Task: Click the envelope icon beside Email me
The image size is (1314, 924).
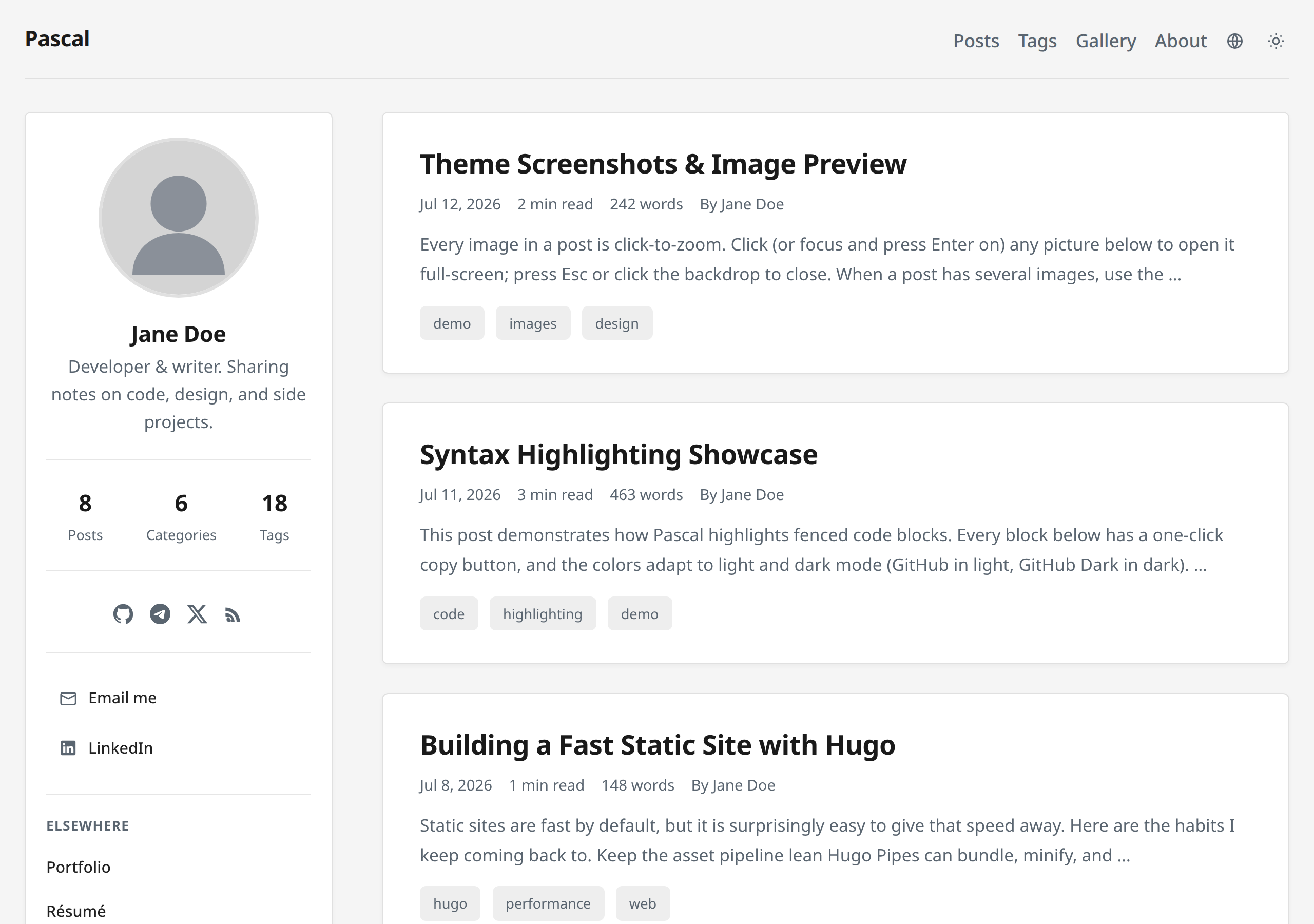Action: [68, 698]
